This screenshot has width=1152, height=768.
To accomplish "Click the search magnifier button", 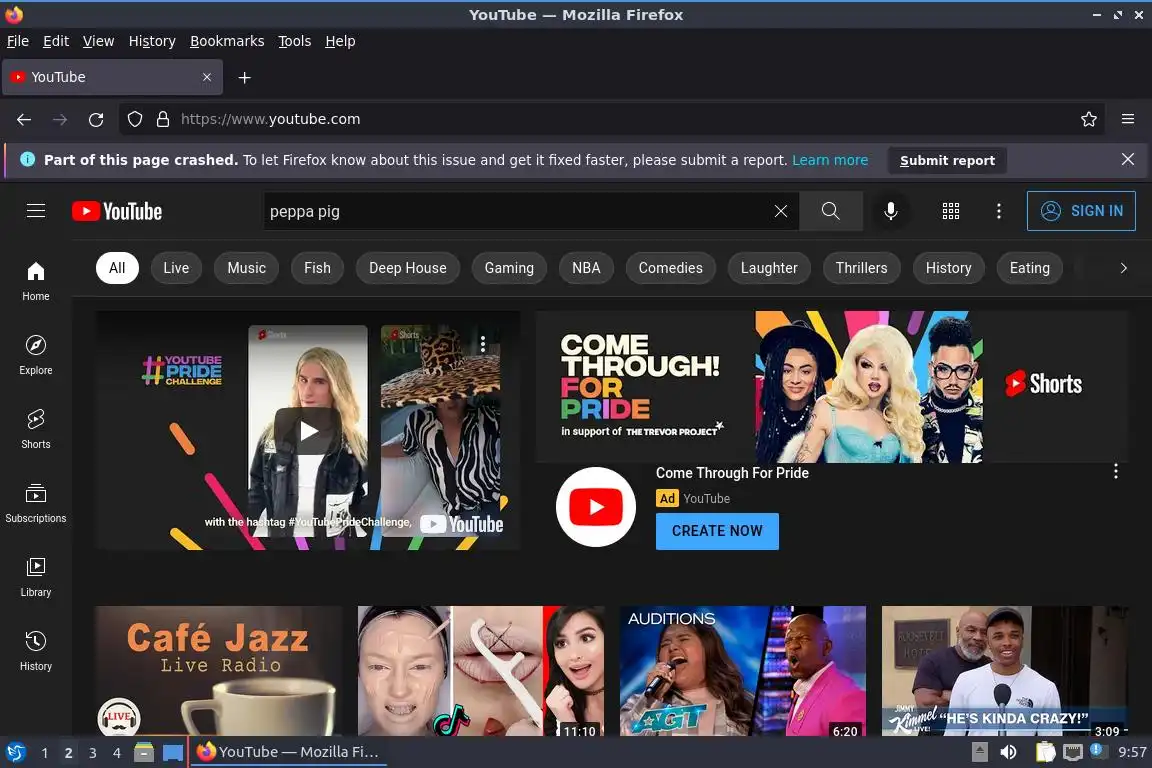I will [x=831, y=212].
